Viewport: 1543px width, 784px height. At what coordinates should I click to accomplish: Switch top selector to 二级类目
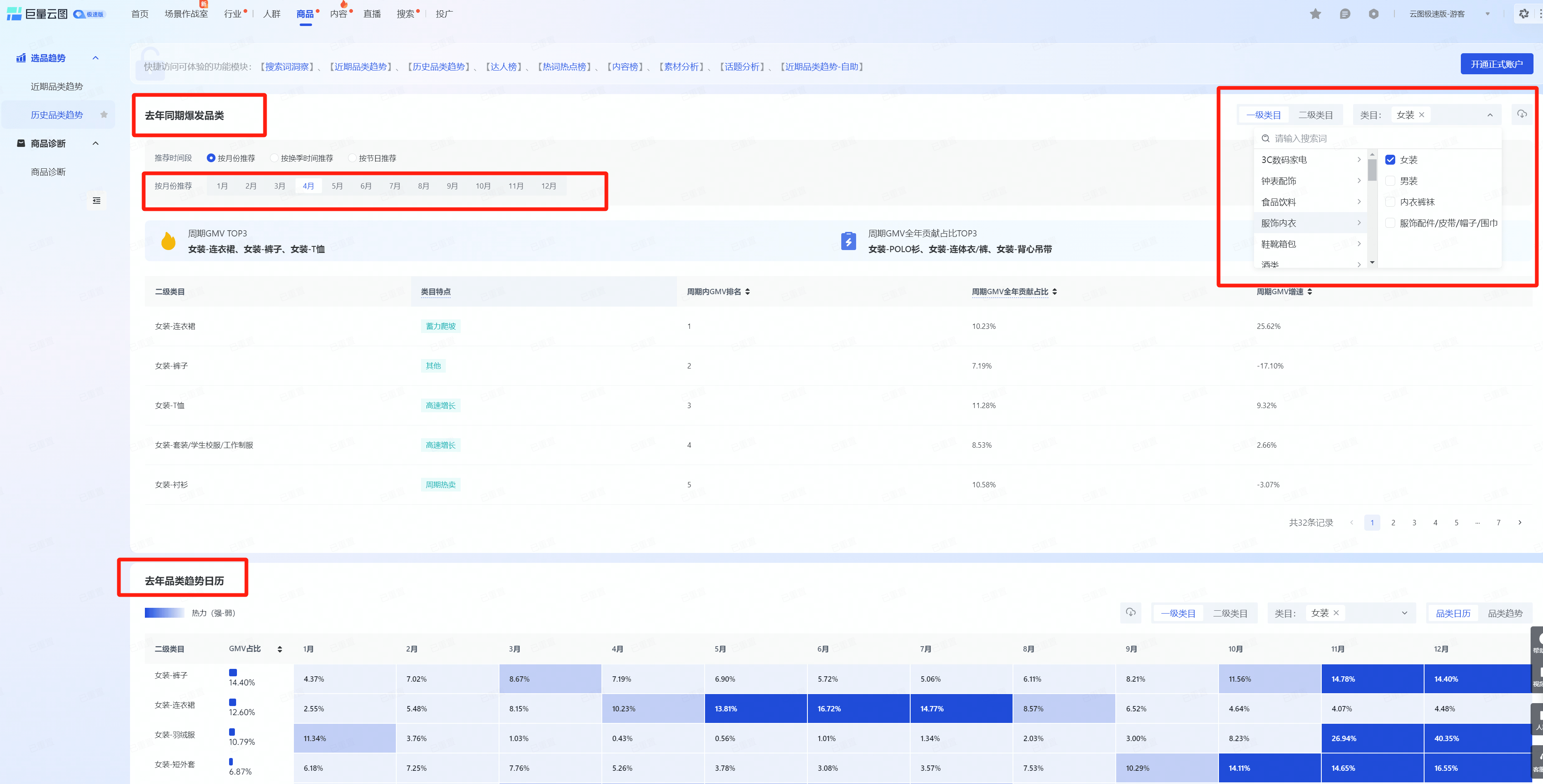(x=1316, y=115)
